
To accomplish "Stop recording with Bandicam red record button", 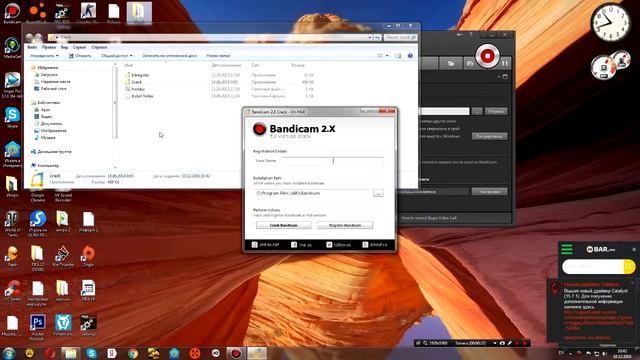I will [x=487, y=56].
